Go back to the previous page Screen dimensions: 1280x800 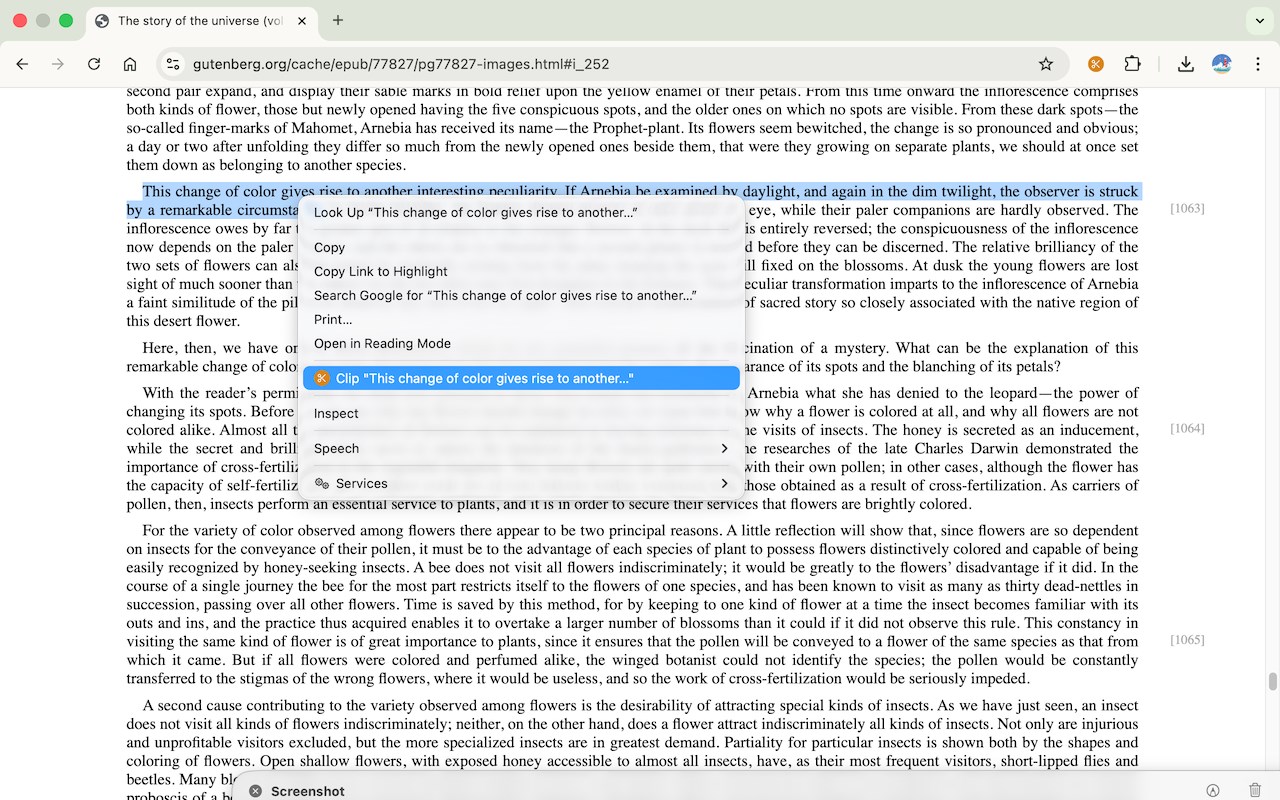[22, 64]
